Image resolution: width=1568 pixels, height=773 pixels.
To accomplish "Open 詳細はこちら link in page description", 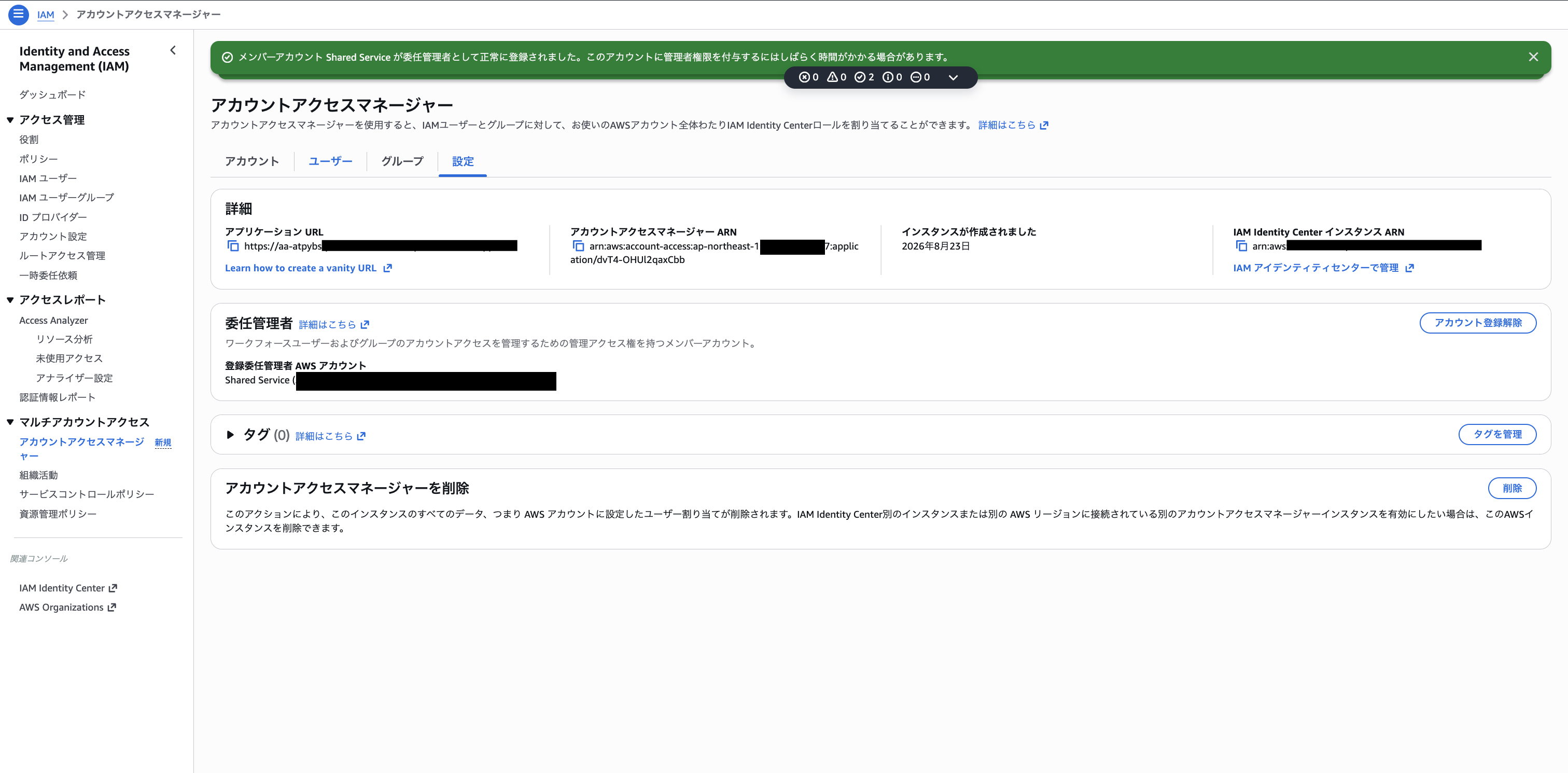I will (x=1013, y=125).
